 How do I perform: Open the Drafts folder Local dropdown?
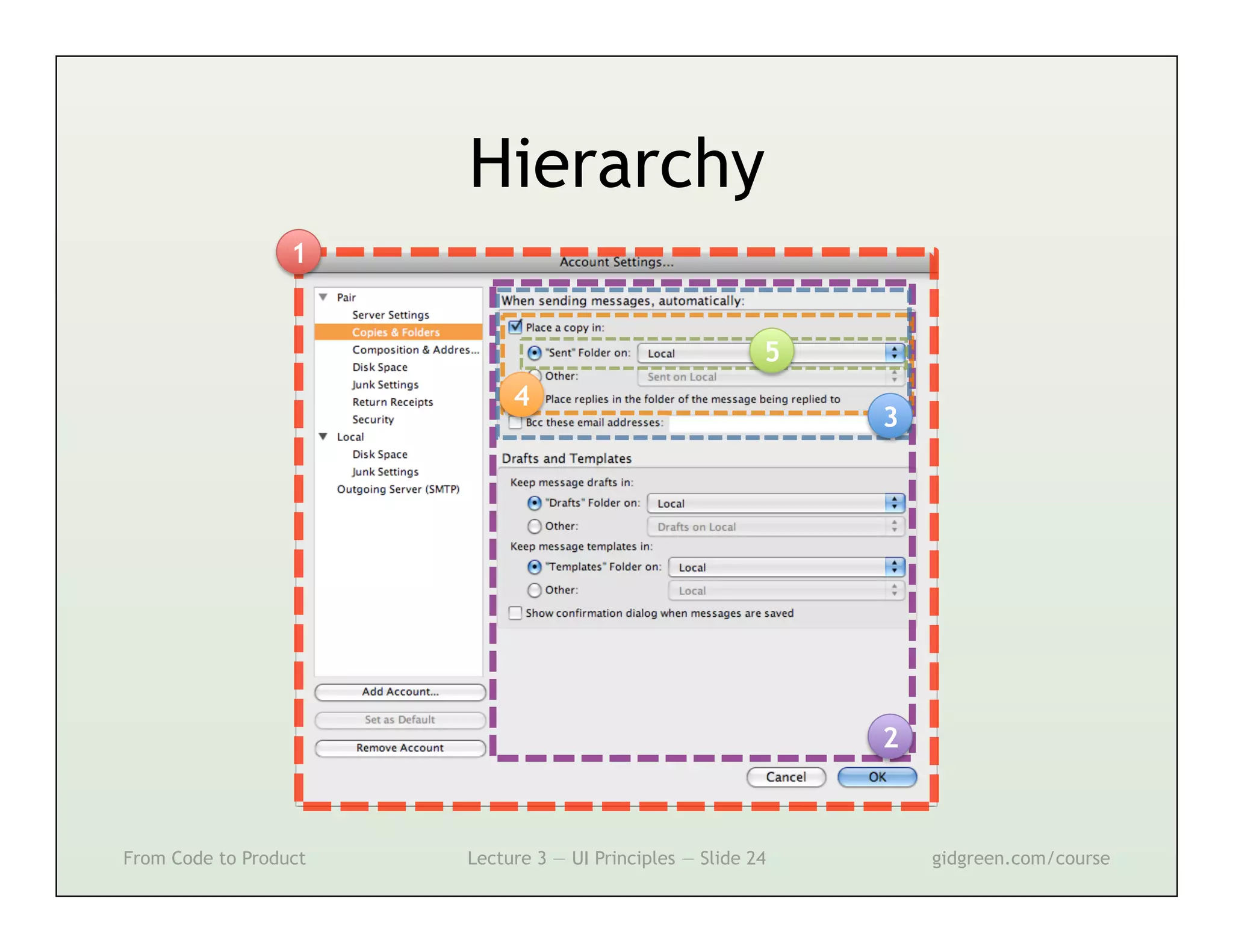tap(776, 503)
